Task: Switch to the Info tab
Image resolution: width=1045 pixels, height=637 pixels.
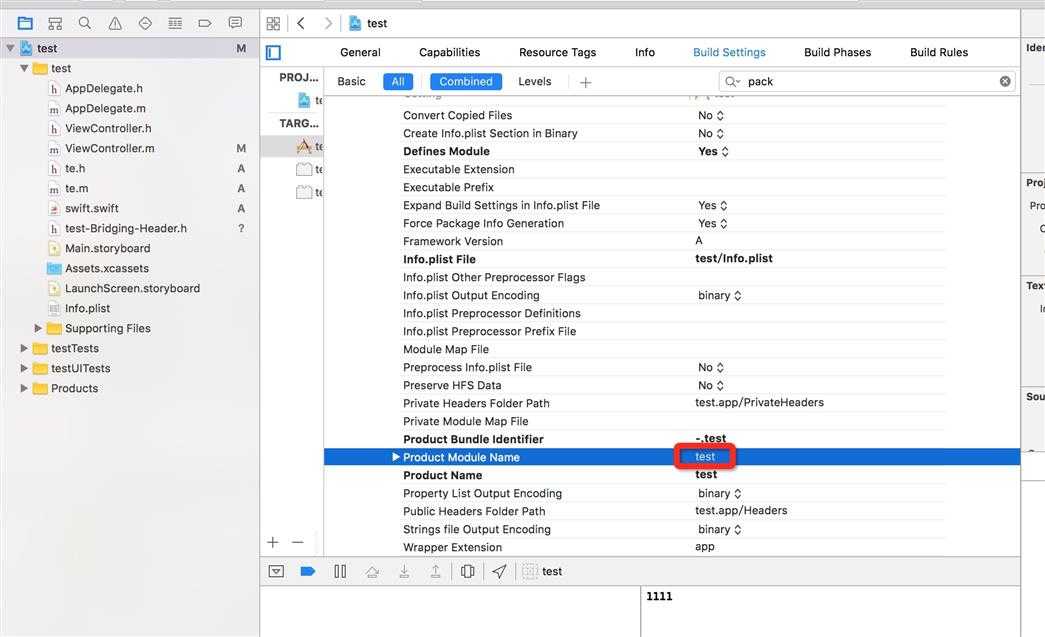Action: tap(644, 52)
